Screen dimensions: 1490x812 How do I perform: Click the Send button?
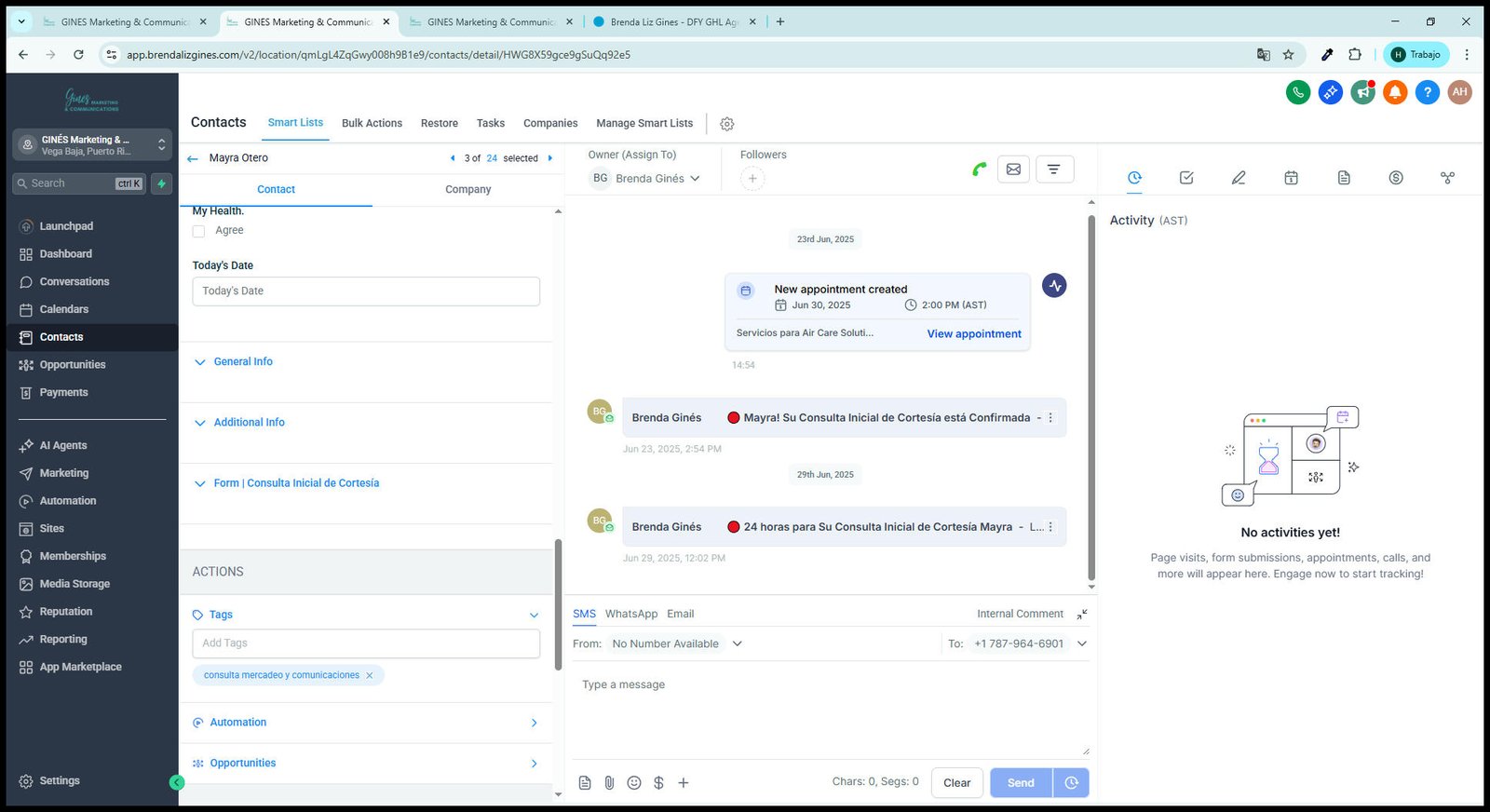click(1021, 783)
